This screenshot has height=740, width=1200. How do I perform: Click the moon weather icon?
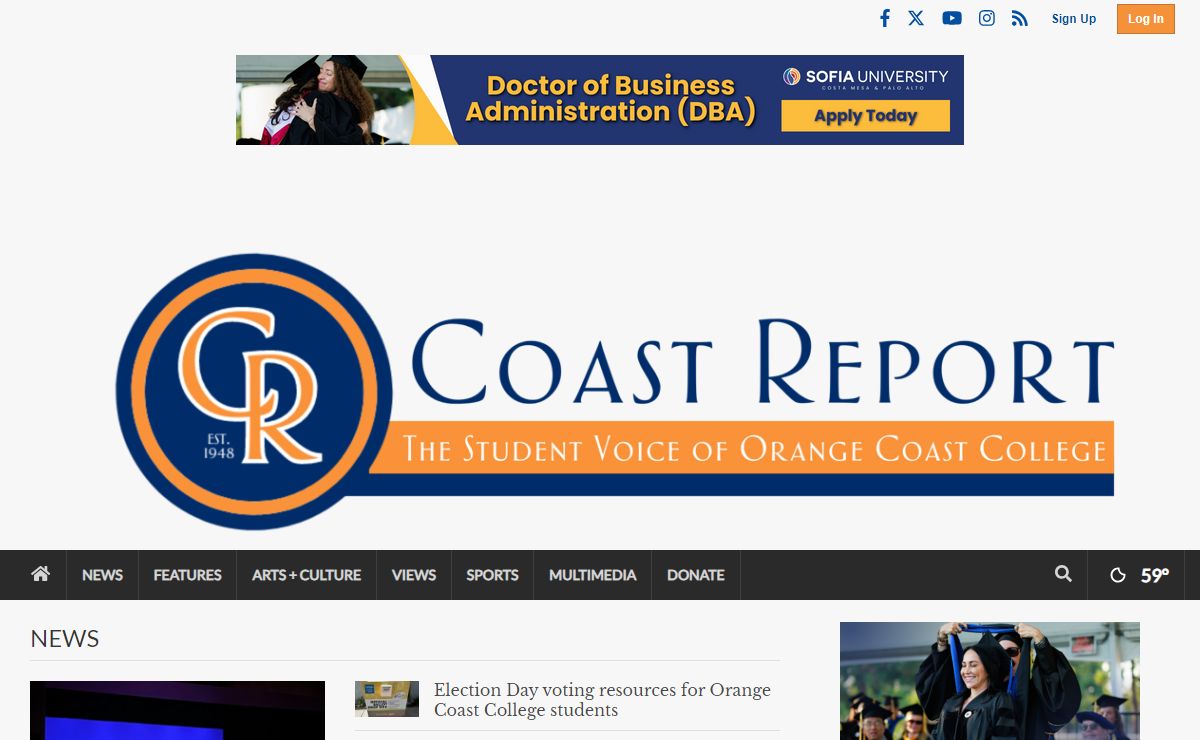[1118, 575]
